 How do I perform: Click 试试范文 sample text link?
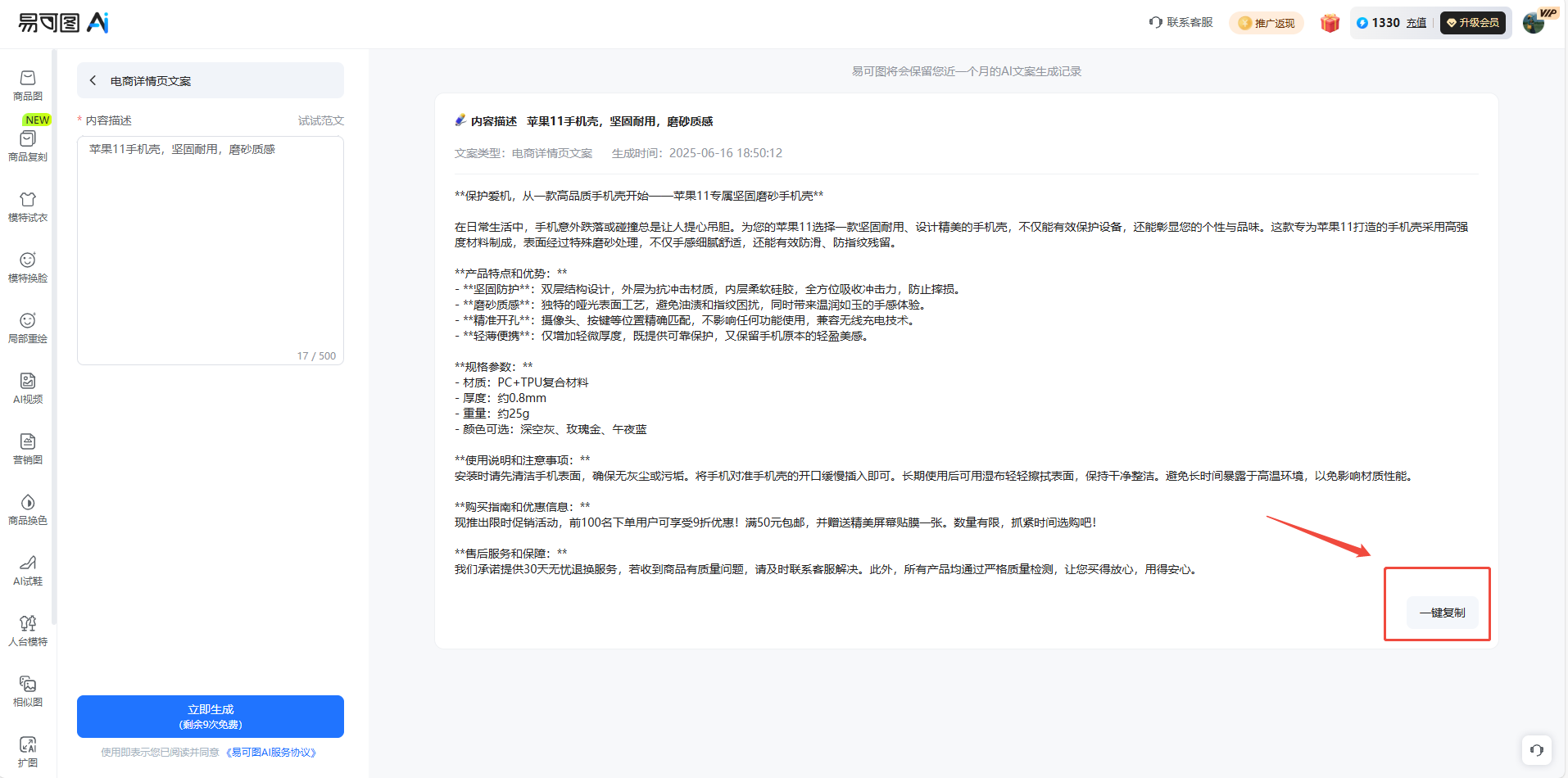[x=321, y=120]
